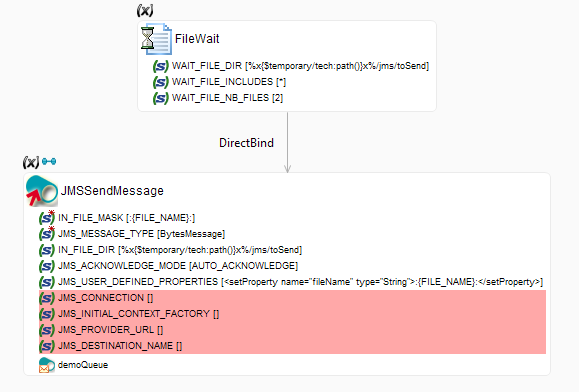The width and height of the screenshot is (579, 392).
Task: Click the icon beside JMS_DESTINATION_NAME
Action: point(47,346)
